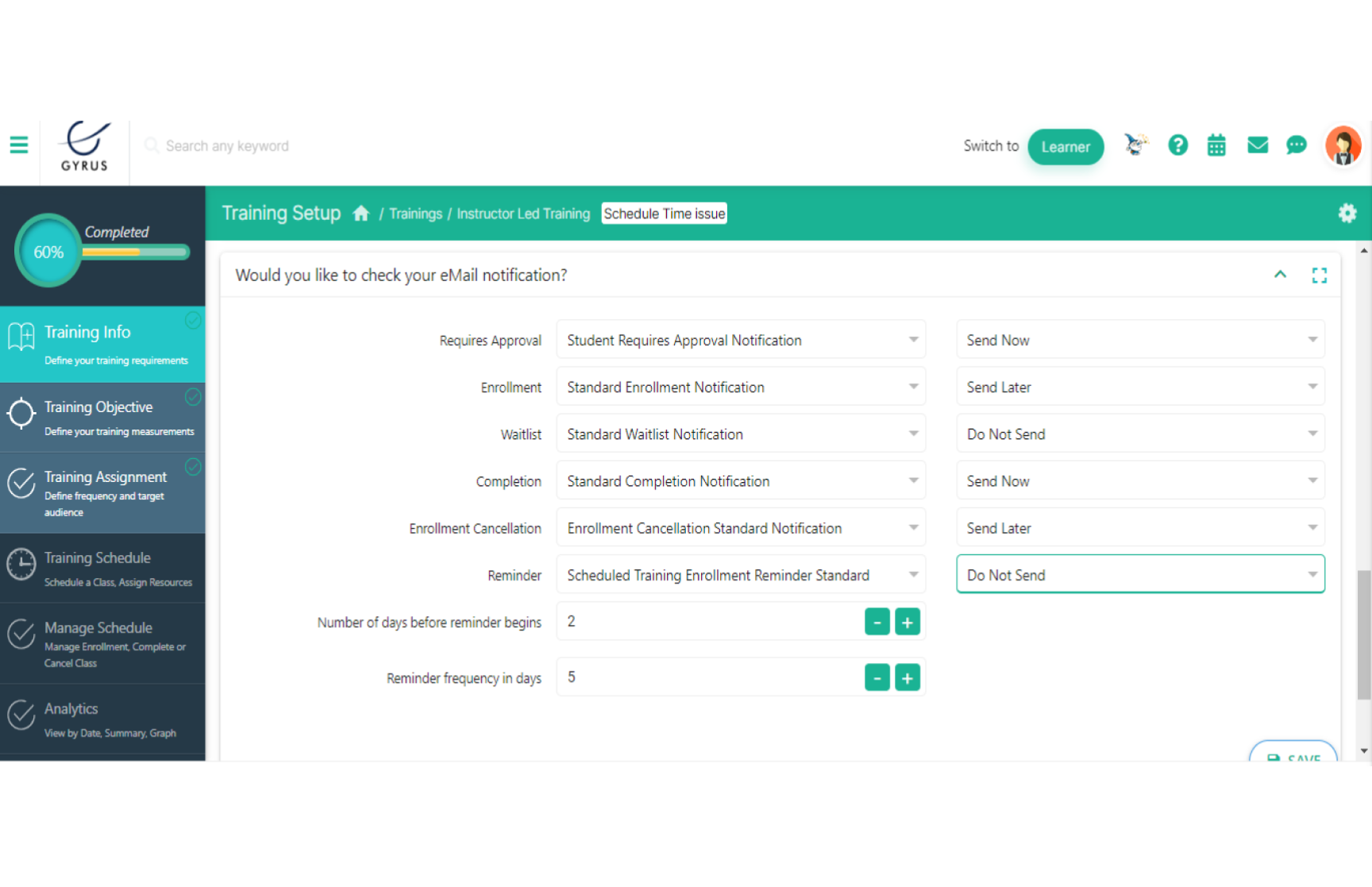1372x887 pixels.
Task: Change Enrollment Cancellation Send Later option
Action: (1140, 528)
